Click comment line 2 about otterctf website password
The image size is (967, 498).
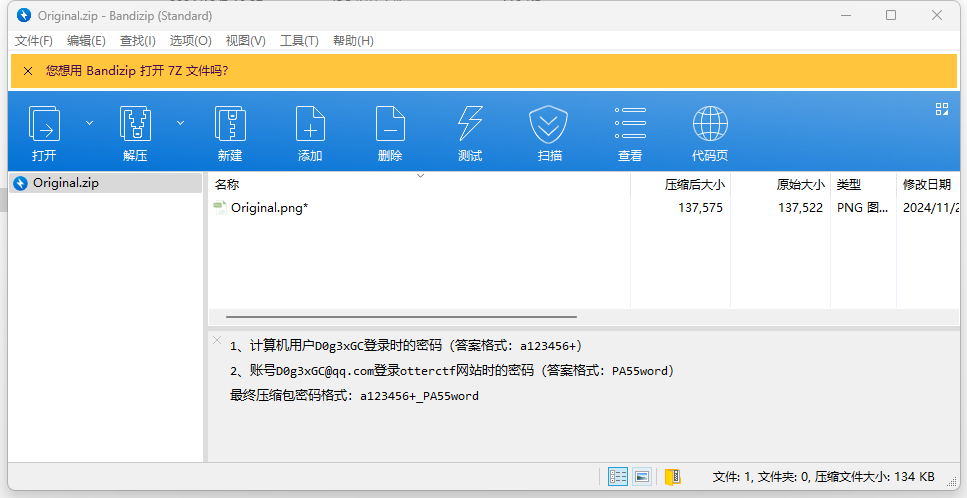(452, 371)
